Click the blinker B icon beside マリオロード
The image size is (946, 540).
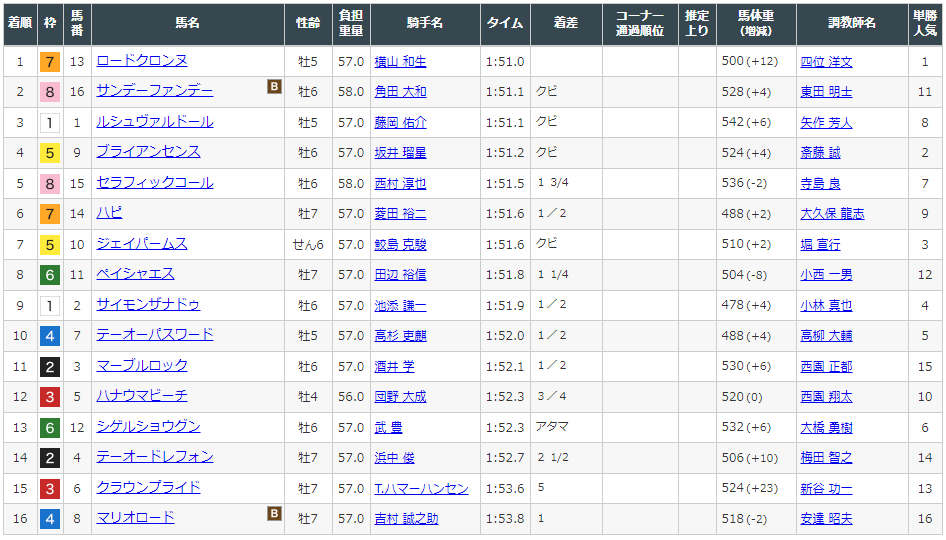274,514
